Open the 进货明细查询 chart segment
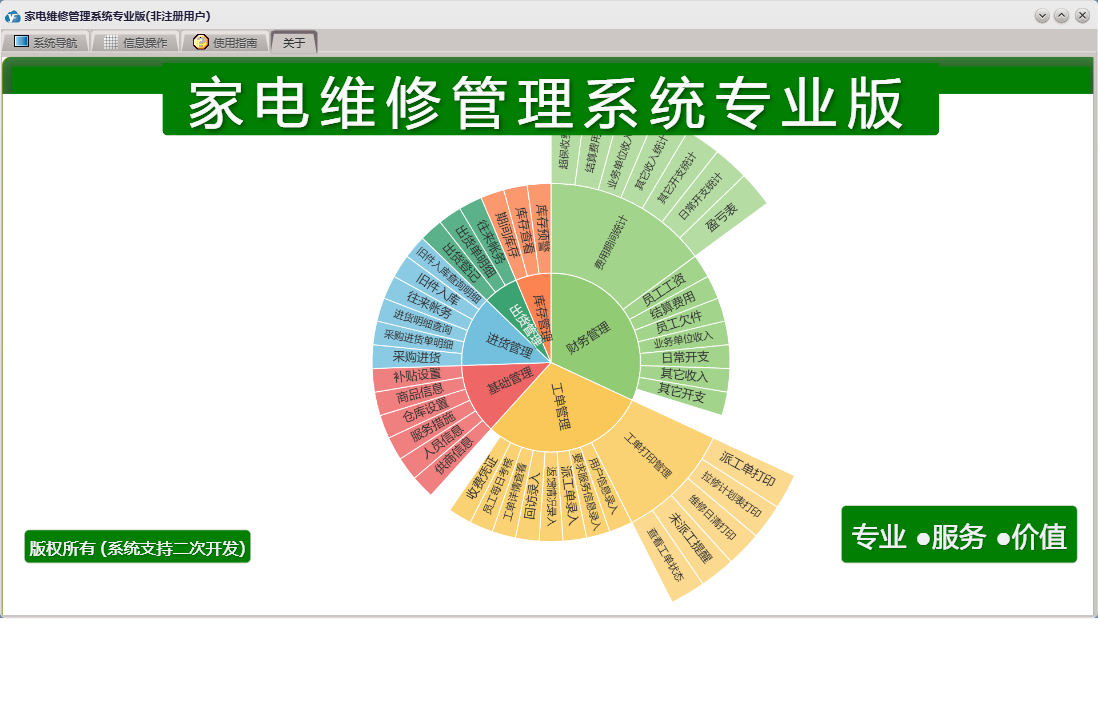The image size is (1098, 711). coord(423,322)
